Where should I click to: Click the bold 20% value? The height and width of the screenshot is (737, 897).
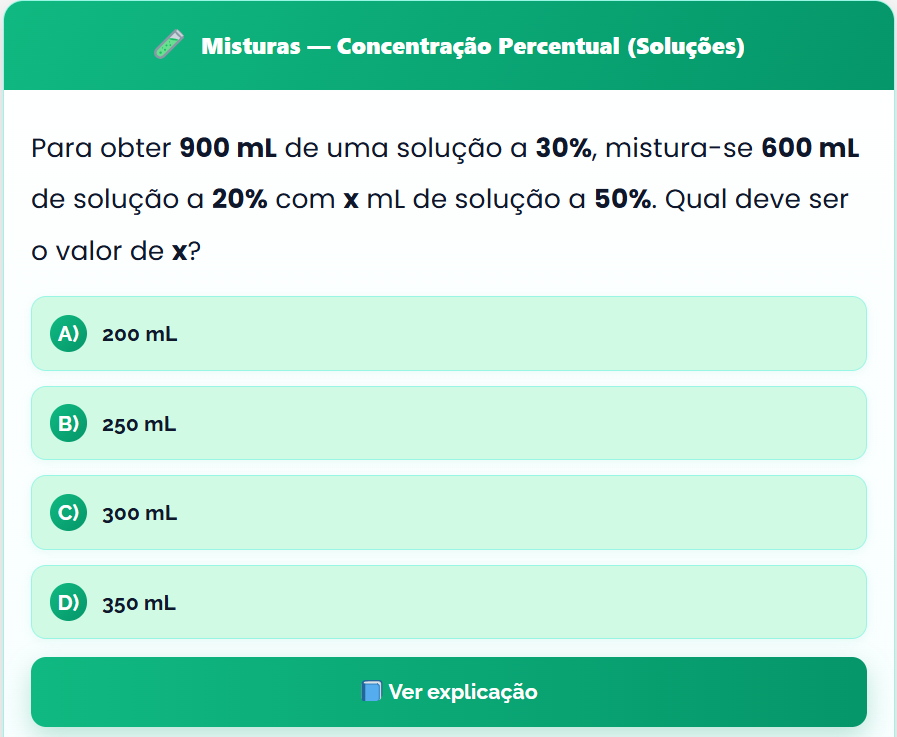[239, 199]
